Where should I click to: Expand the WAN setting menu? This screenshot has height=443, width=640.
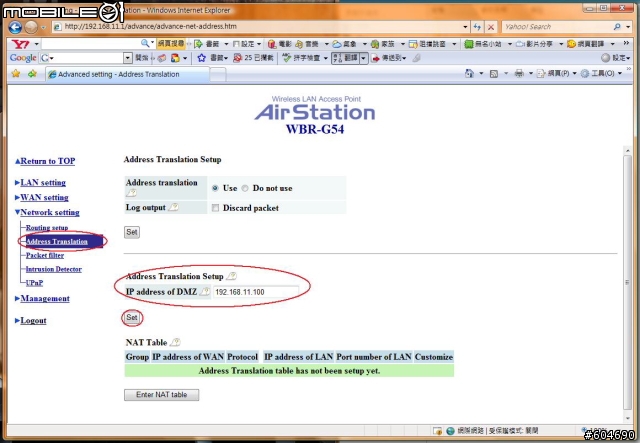[x=44, y=197]
